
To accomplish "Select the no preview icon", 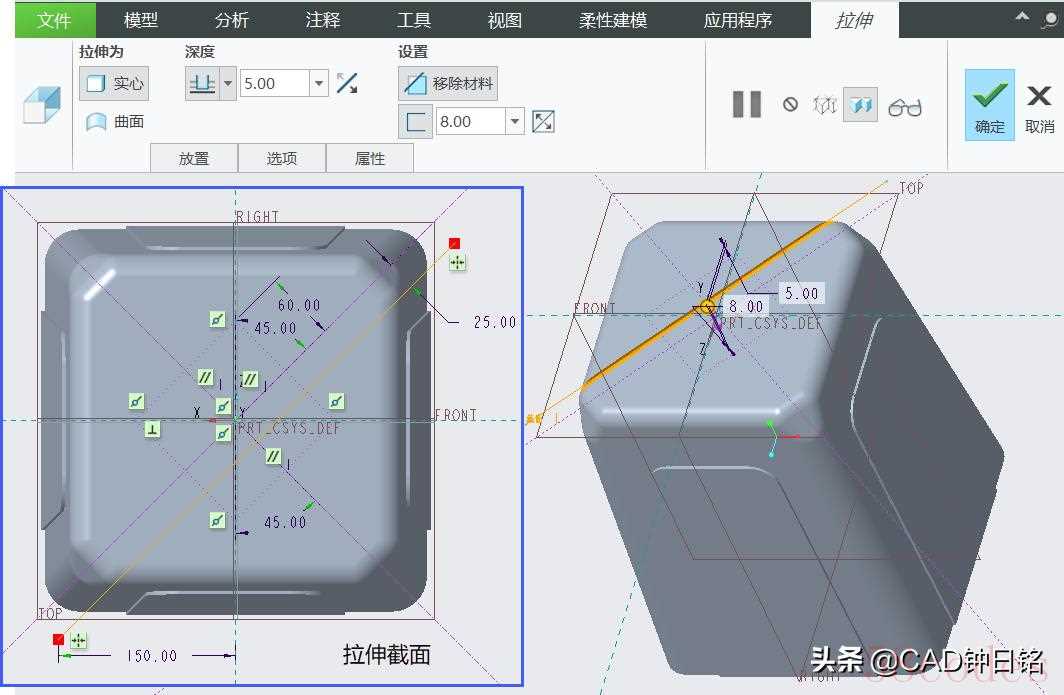I will pyautogui.click(x=790, y=104).
